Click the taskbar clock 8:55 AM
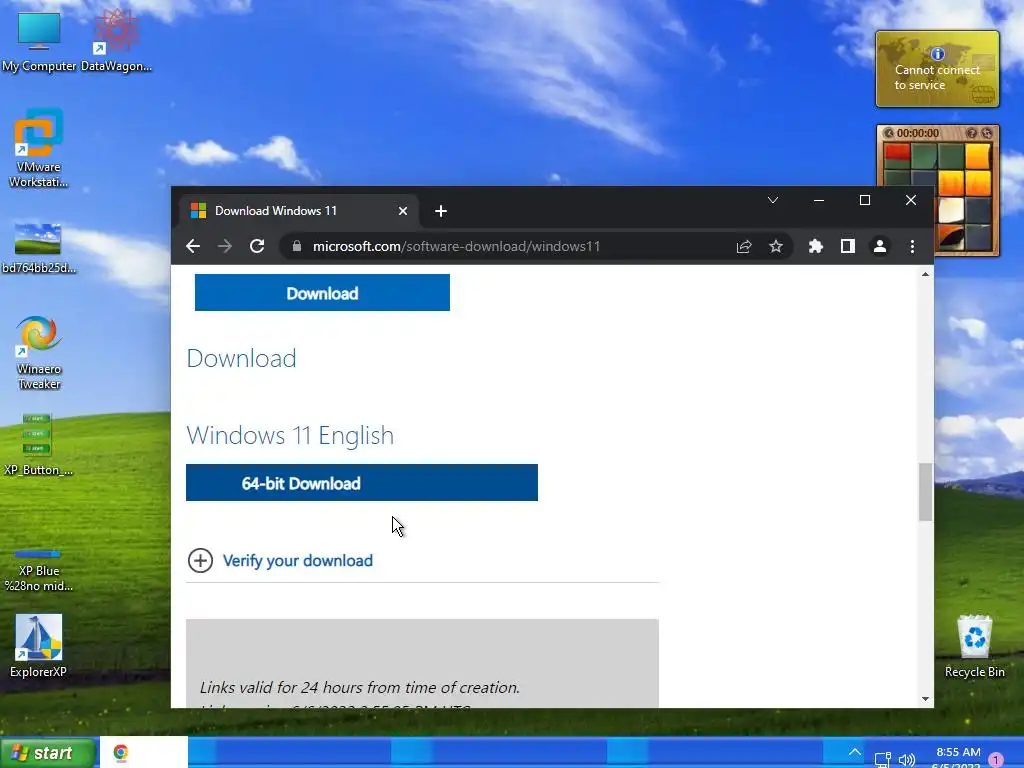Screen dimensions: 1024x768 coord(958,752)
